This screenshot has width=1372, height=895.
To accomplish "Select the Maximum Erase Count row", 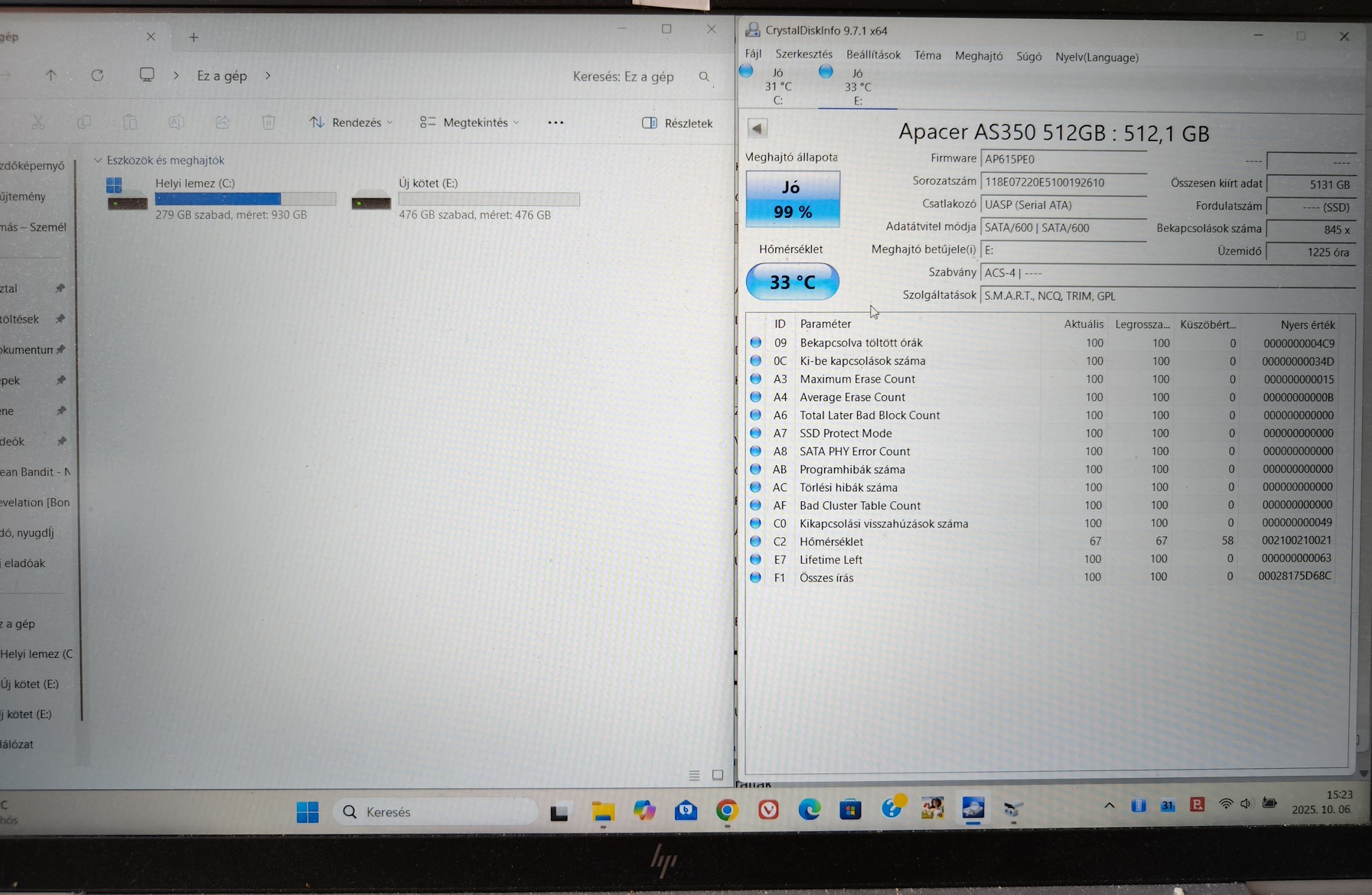I will tap(1043, 379).
